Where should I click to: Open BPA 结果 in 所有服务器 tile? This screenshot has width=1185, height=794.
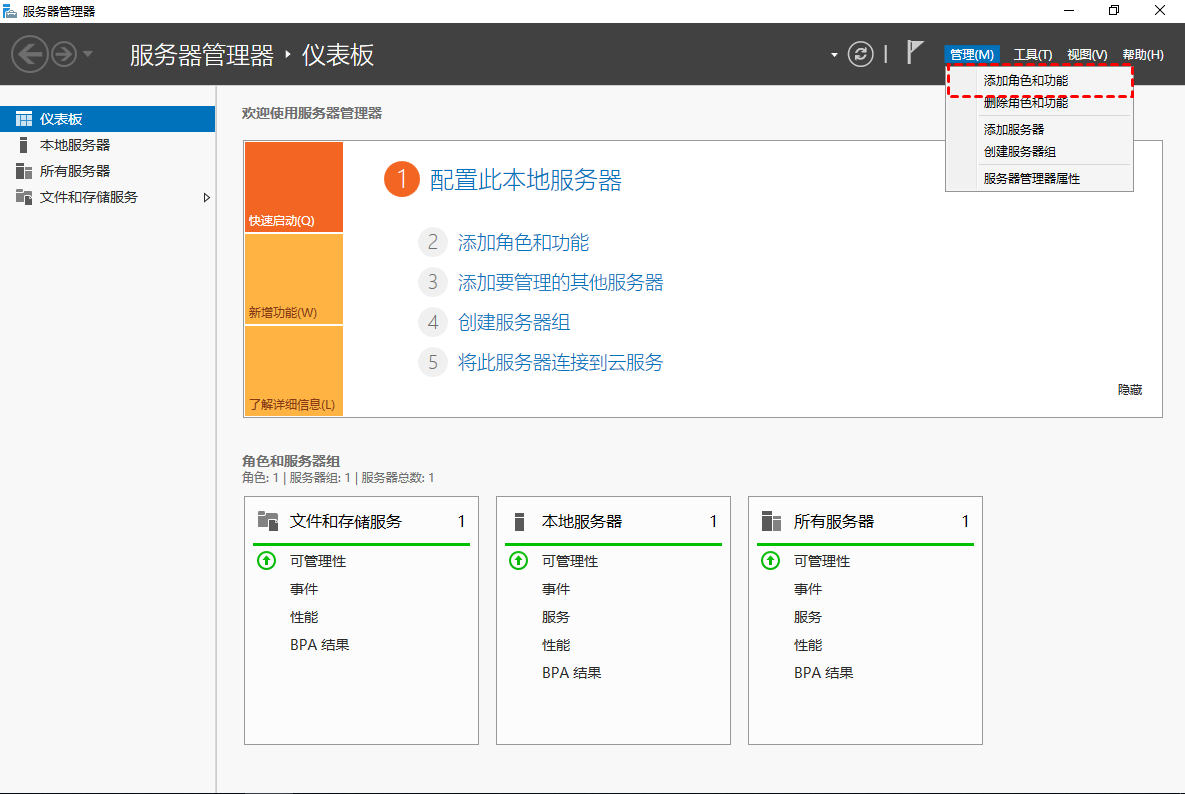tap(824, 673)
